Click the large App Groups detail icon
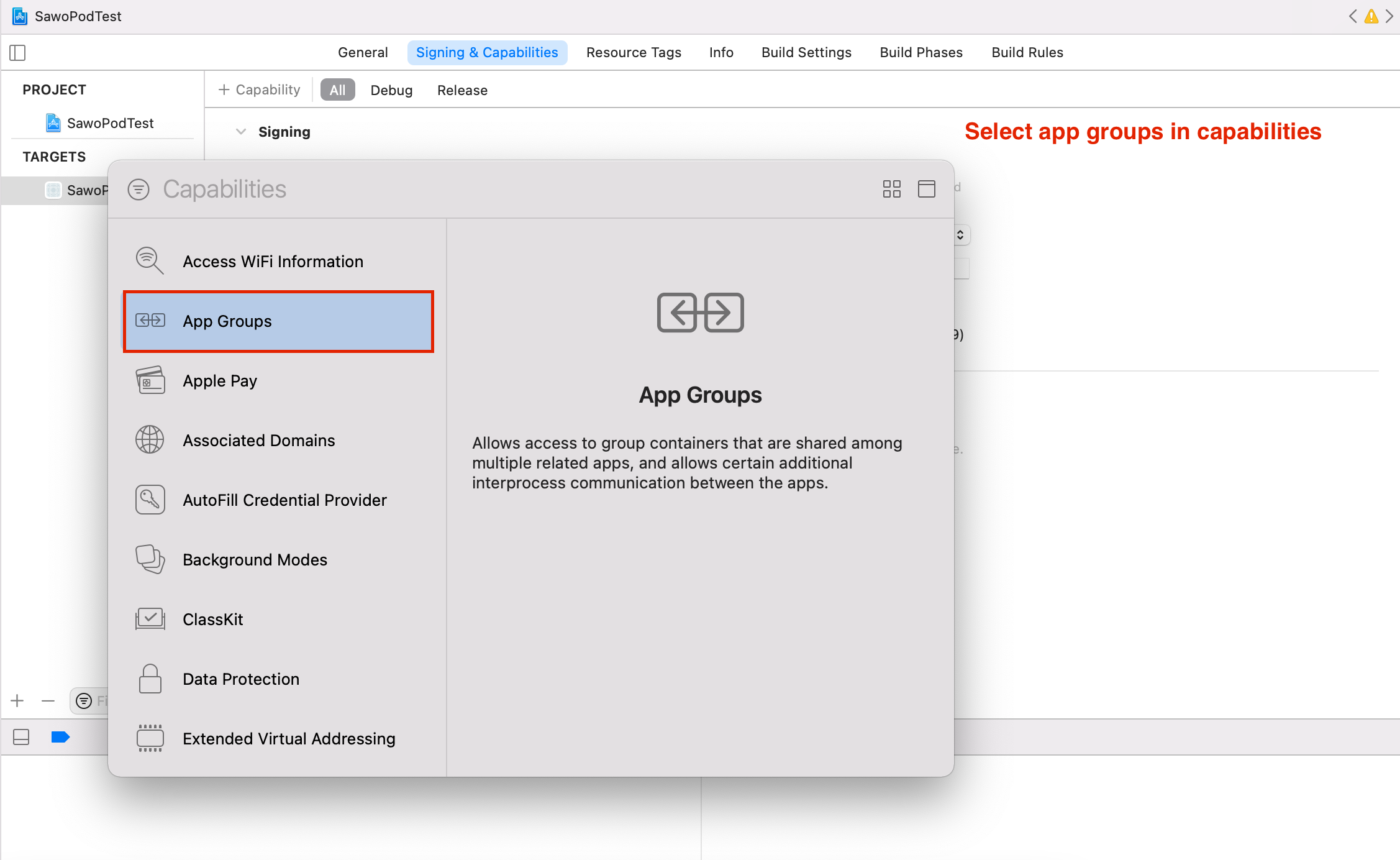 [x=700, y=313]
